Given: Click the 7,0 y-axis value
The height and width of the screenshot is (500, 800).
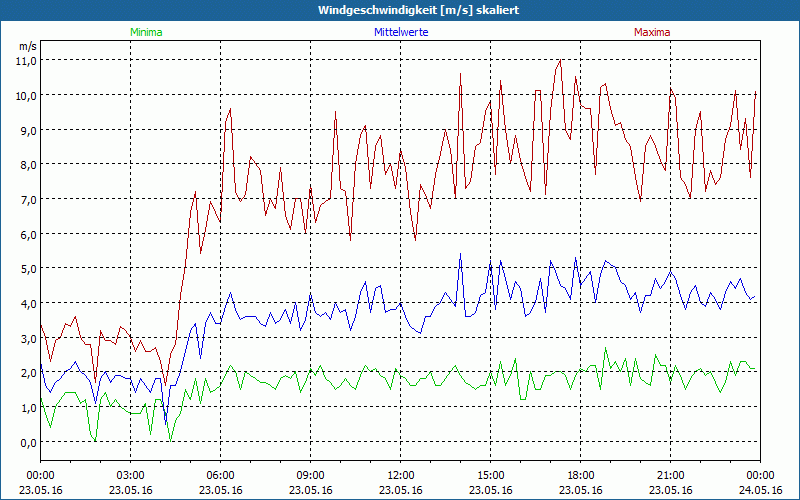Looking at the screenshot, I should [29, 199].
